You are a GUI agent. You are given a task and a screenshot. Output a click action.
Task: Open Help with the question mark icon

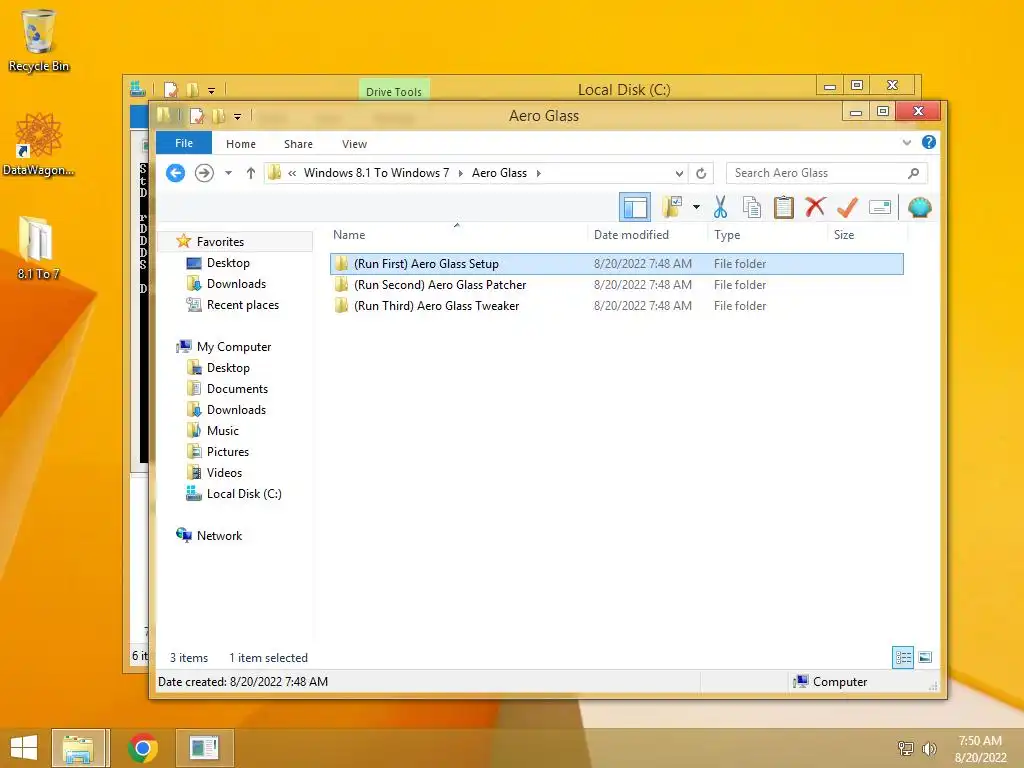point(929,142)
